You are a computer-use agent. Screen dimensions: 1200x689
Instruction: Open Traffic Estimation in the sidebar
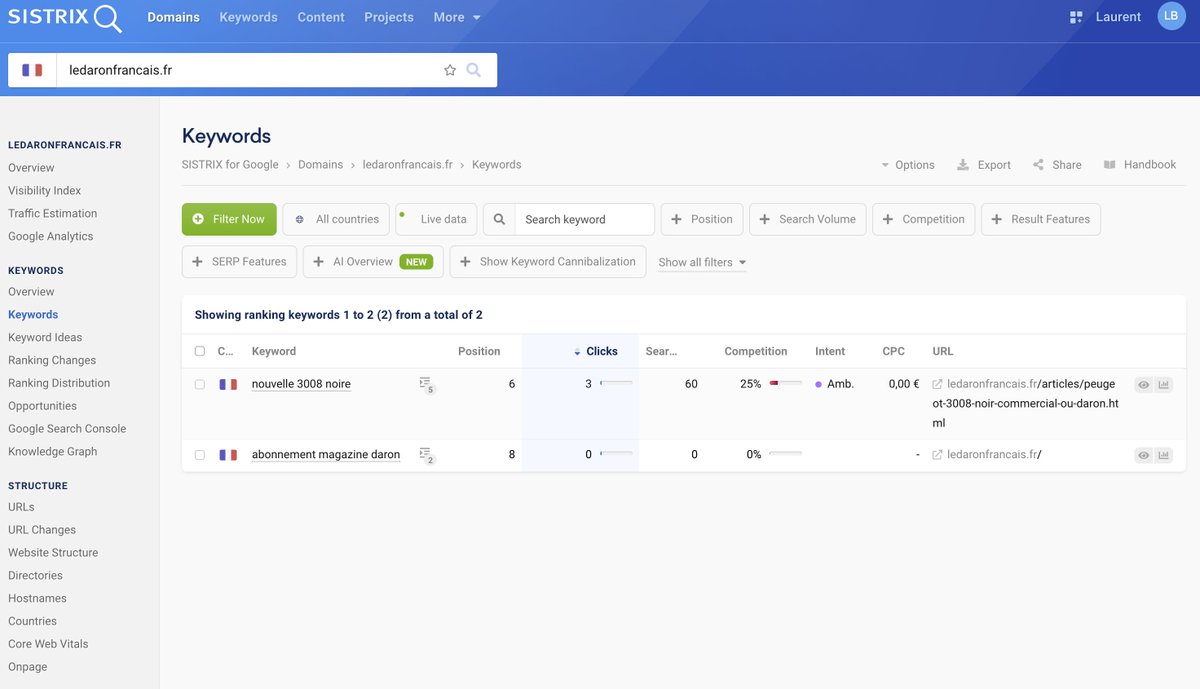53,213
